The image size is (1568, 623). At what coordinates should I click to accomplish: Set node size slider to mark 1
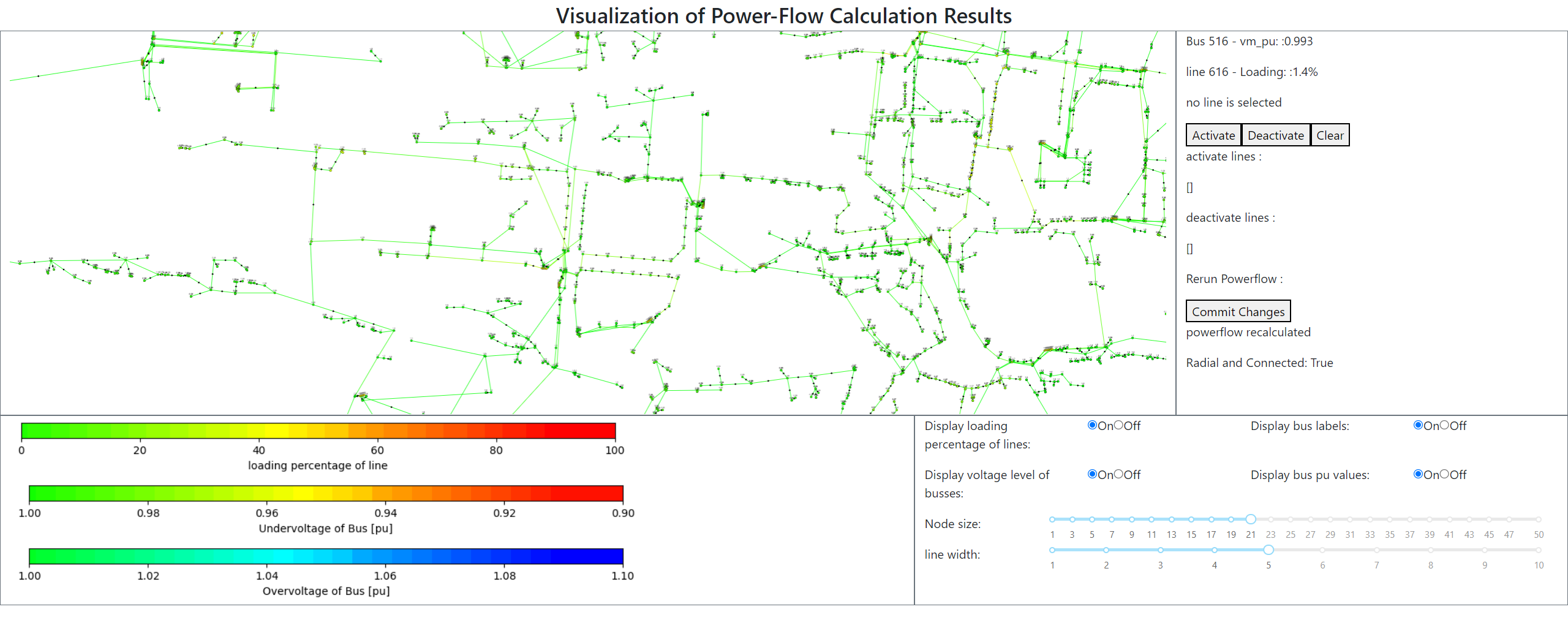coord(1052,519)
